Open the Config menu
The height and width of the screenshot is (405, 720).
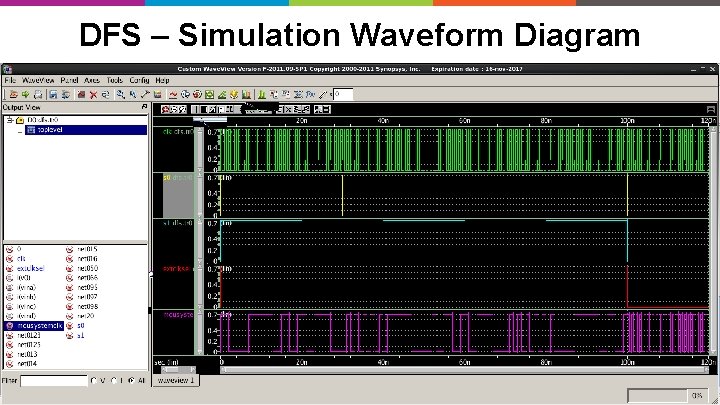tap(139, 80)
